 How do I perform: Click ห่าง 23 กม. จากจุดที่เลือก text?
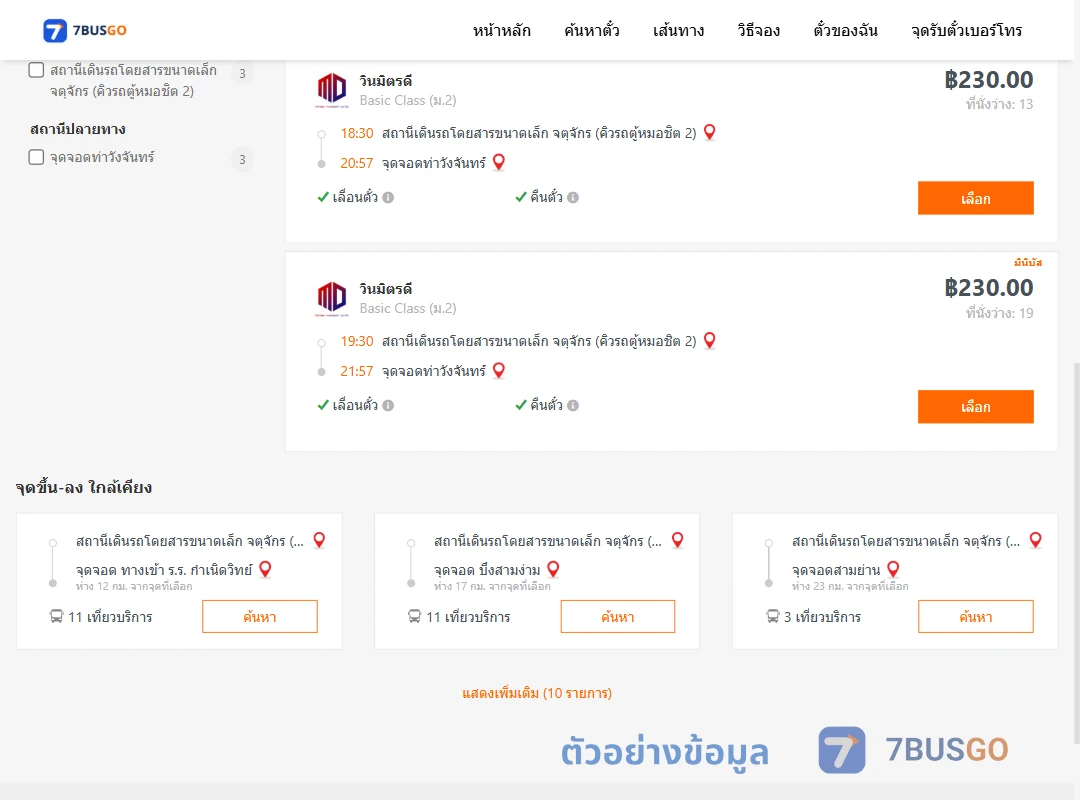(x=850, y=586)
